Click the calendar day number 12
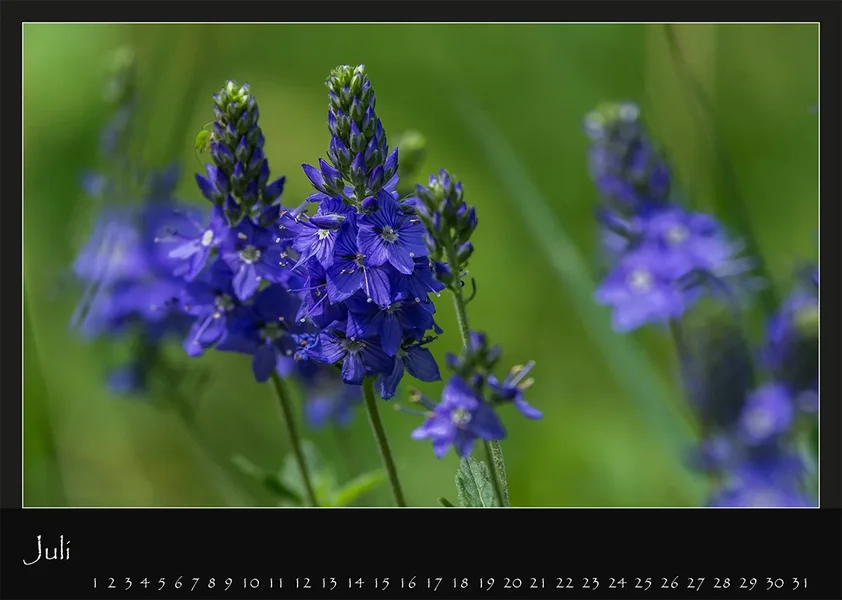 point(302,583)
